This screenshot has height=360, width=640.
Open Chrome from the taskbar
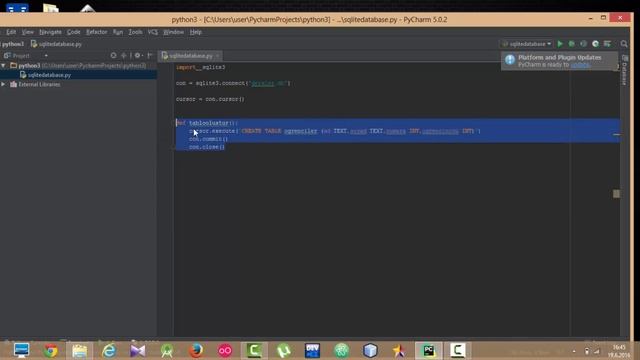click(x=51, y=351)
